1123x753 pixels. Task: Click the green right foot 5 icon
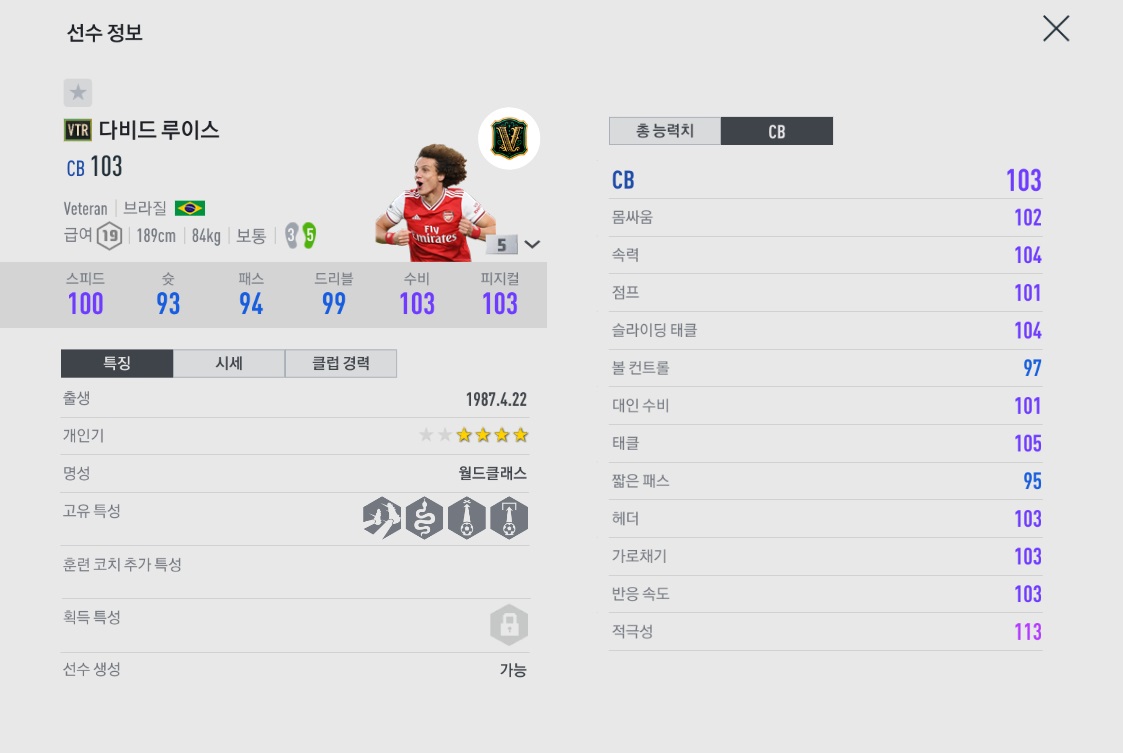pos(309,235)
